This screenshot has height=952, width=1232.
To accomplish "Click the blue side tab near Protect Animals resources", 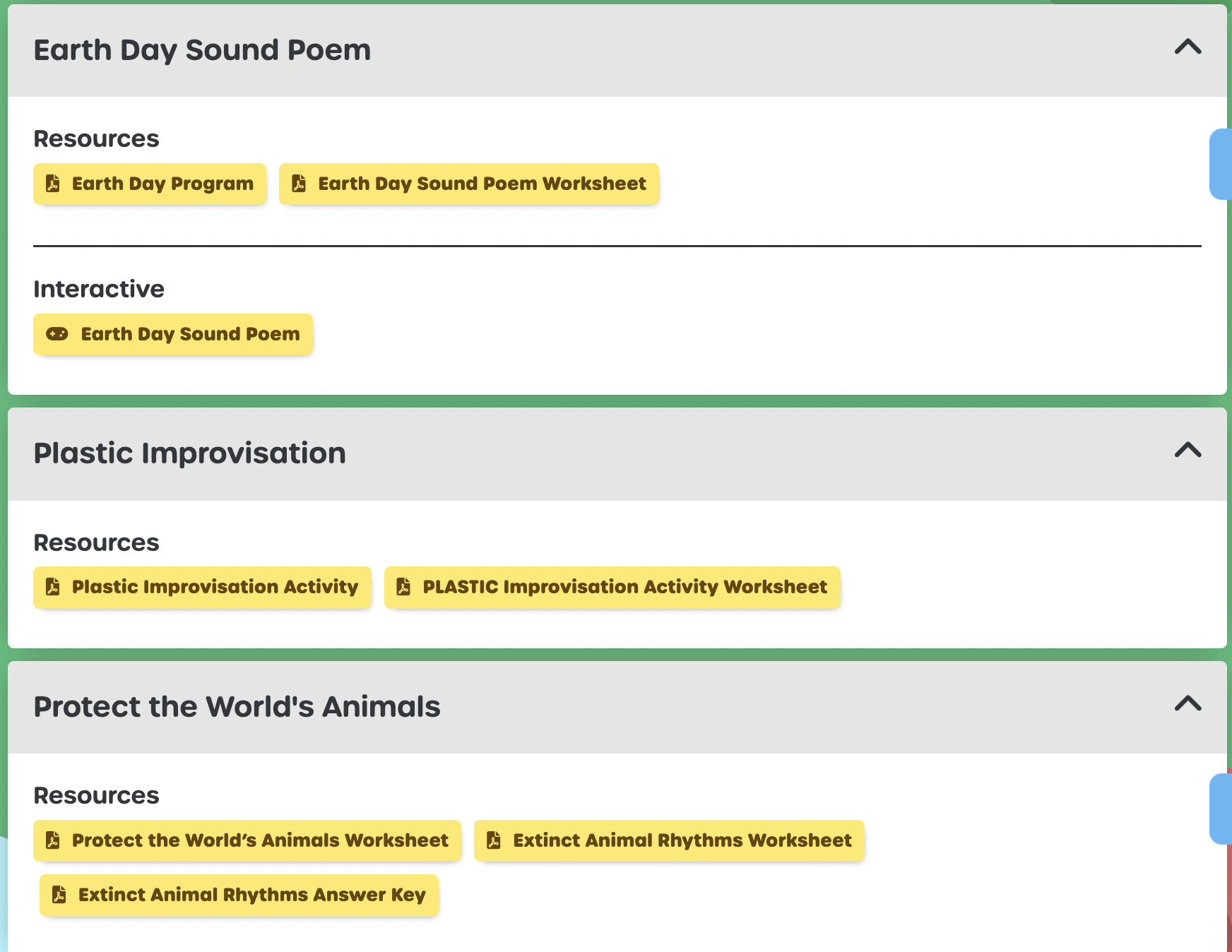I will [1221, 809].
